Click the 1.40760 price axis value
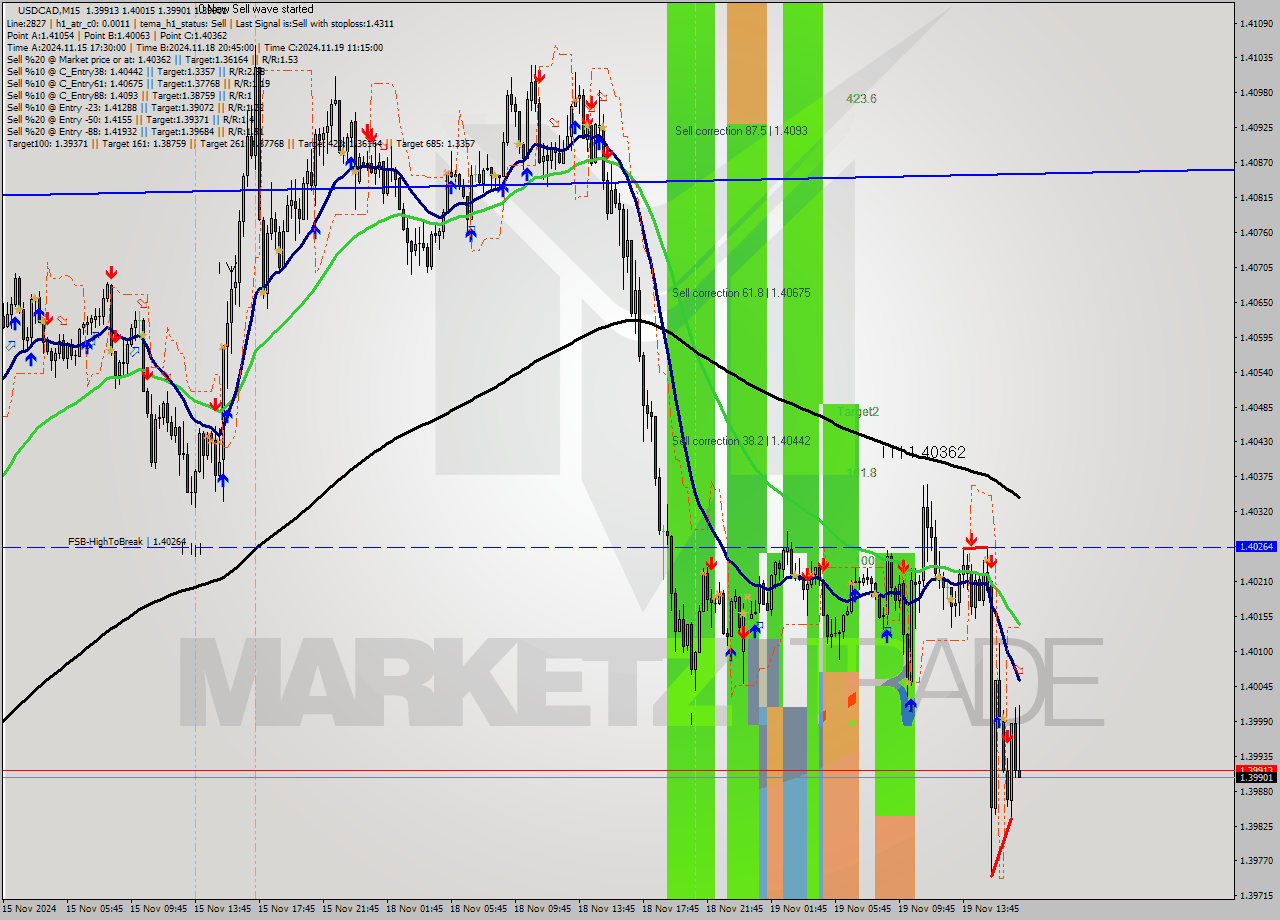Image resolution: width=1280 pixels, height=920 pixels. click(x=1255, y=233)
